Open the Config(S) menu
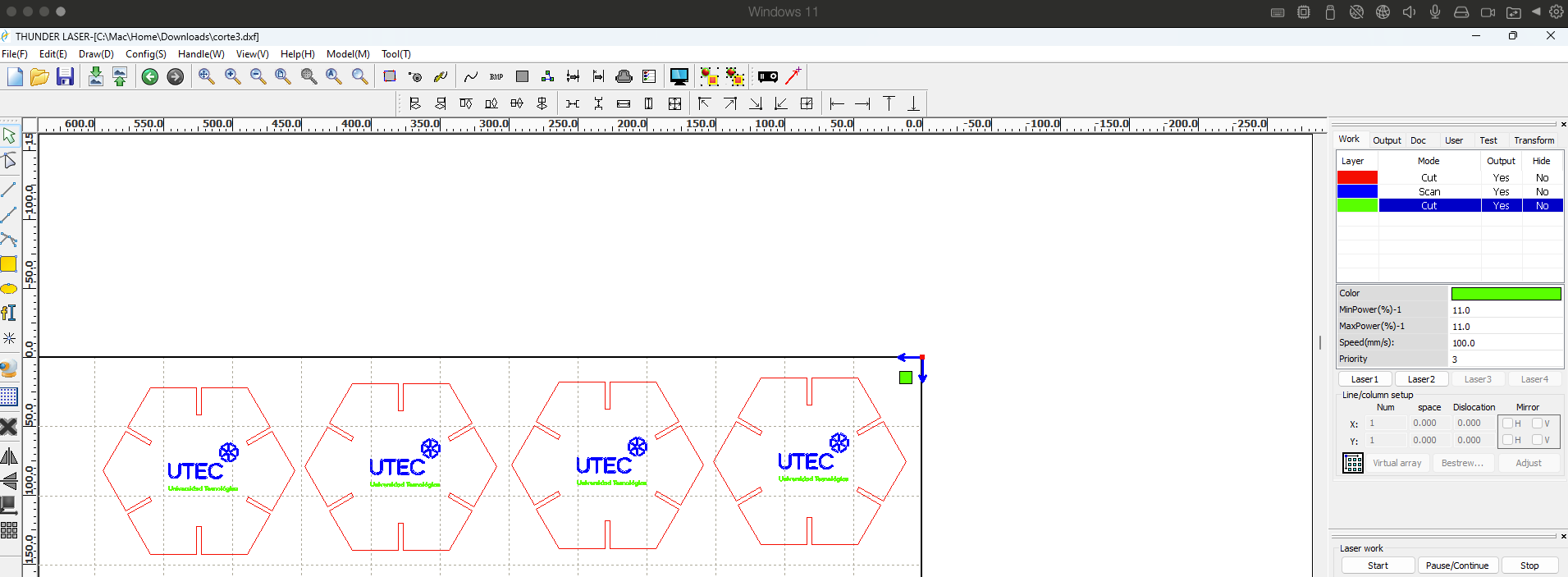 [146, 54]
